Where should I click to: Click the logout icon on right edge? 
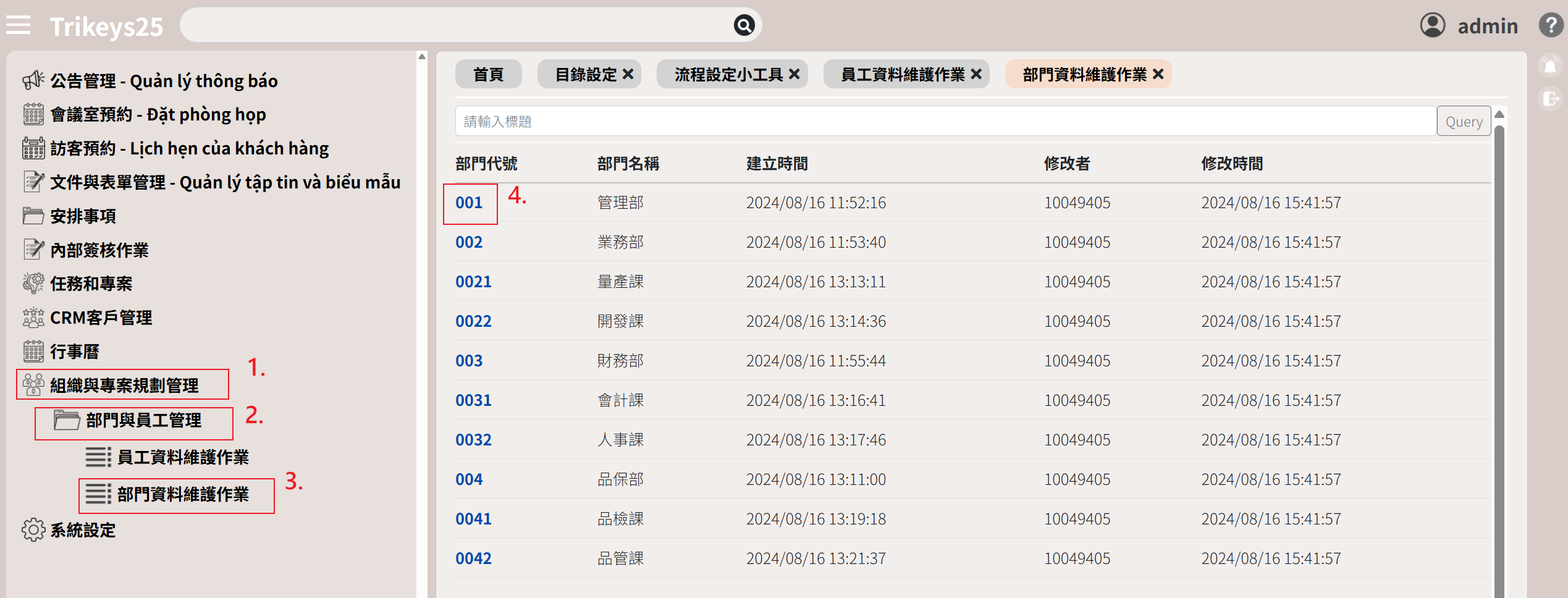coord(1550,99)
